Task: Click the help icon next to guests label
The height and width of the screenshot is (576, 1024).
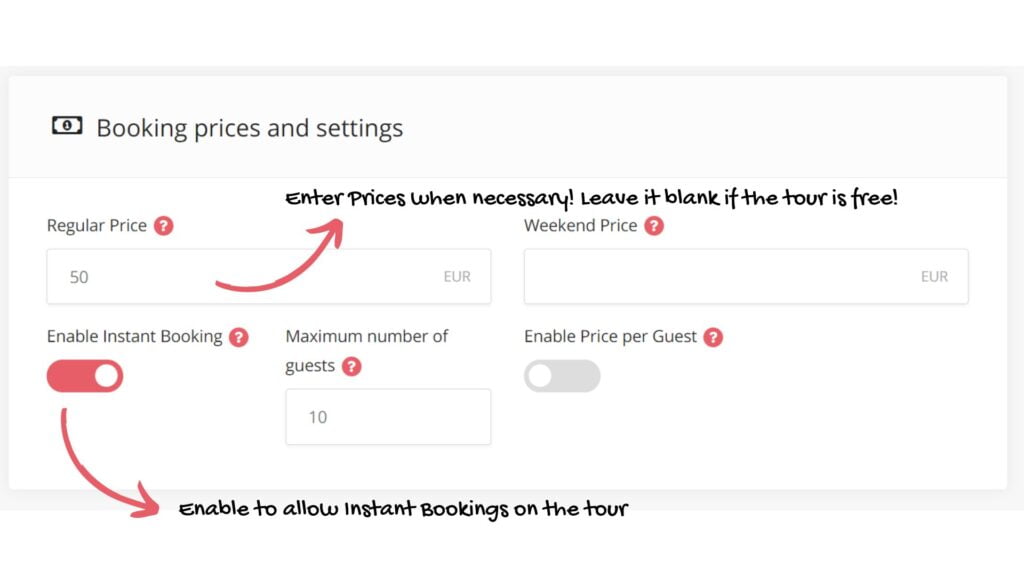Action: 351,366
